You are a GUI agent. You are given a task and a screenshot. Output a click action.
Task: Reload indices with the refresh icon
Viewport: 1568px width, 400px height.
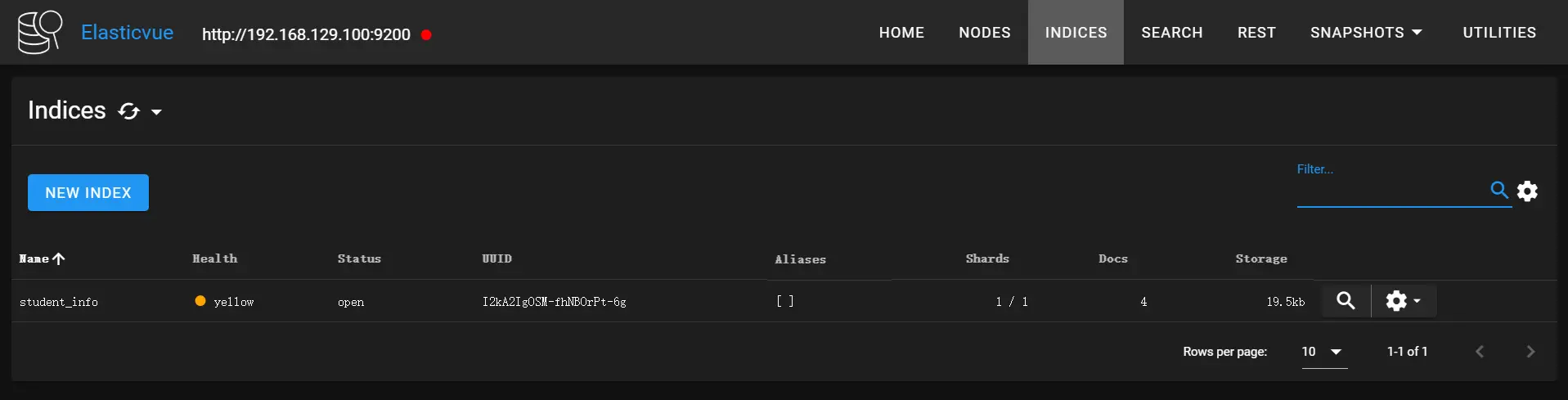coord(128,111)
